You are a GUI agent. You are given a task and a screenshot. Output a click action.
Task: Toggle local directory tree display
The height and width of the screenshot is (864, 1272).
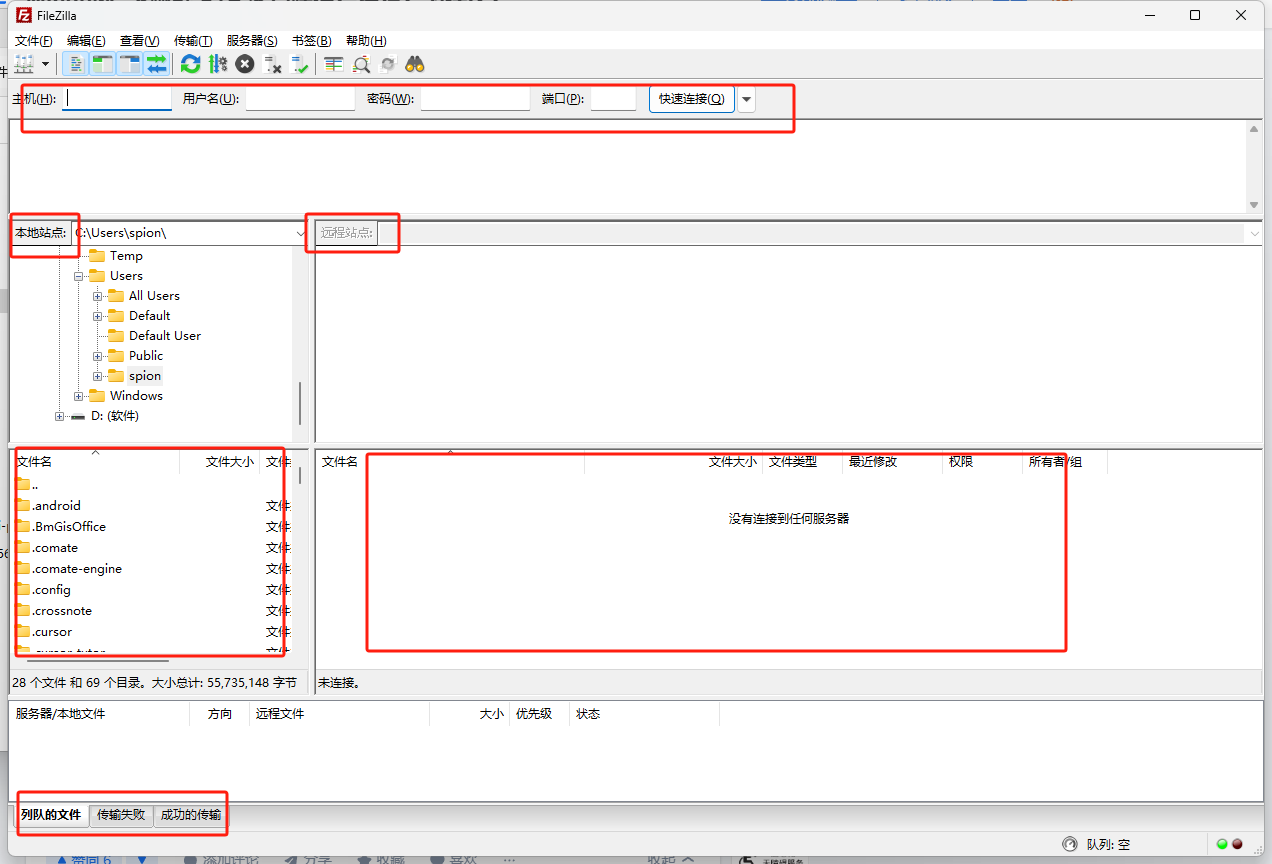tap(102, 64)
